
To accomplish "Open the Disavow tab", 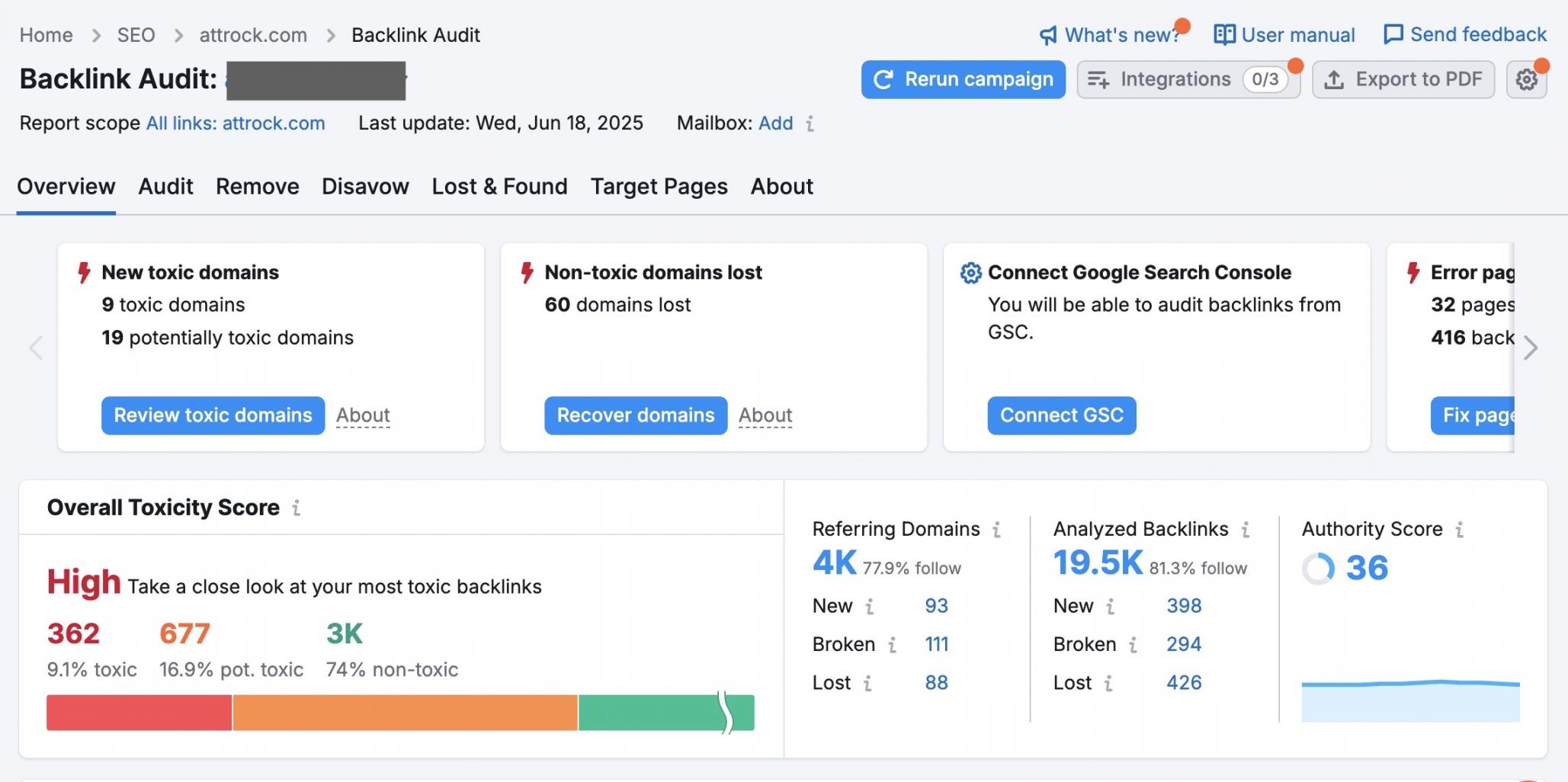I will pos(365,187).
